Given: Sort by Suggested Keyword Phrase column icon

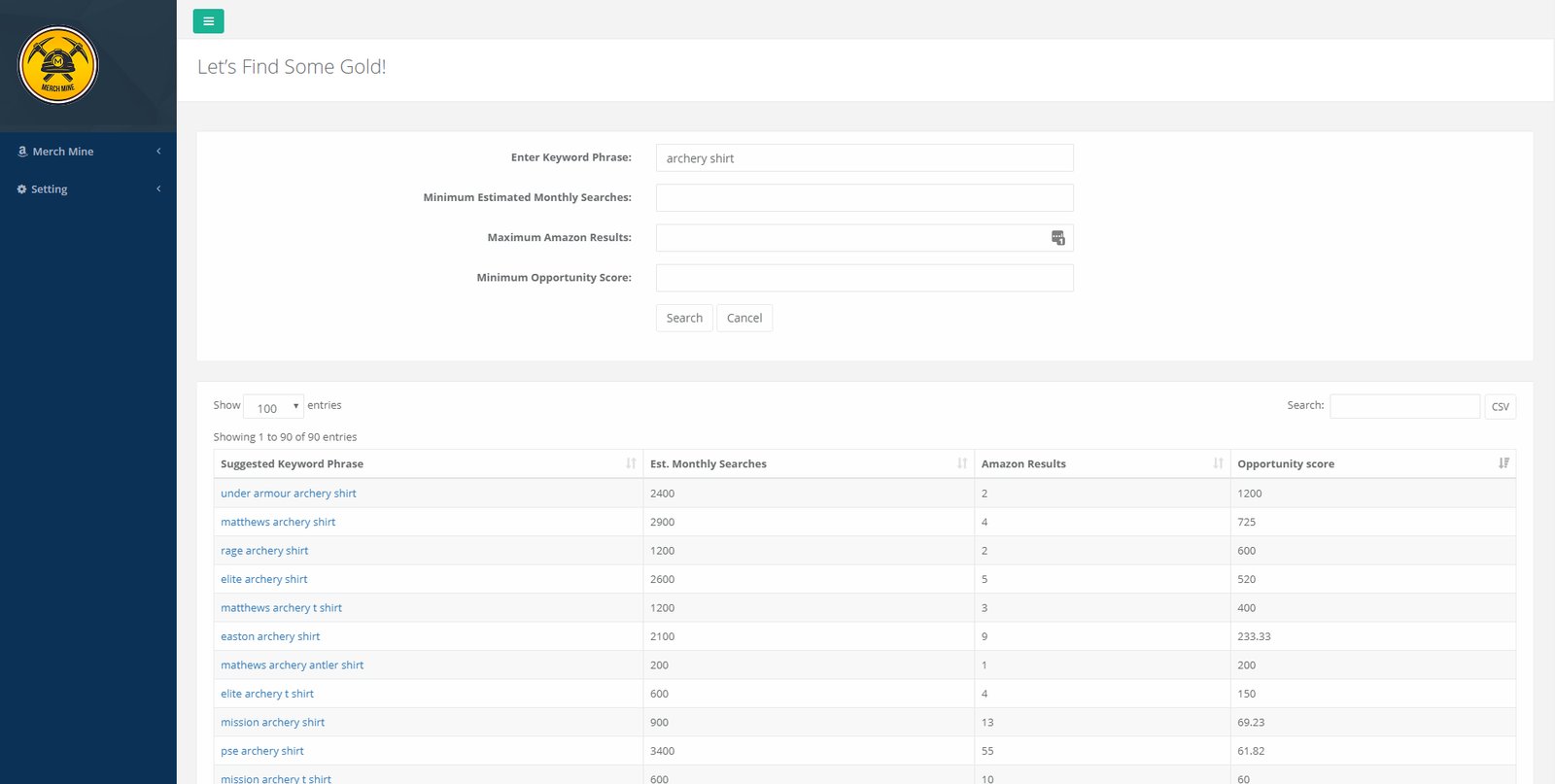Looking at the screenshot, I should 631,463.
